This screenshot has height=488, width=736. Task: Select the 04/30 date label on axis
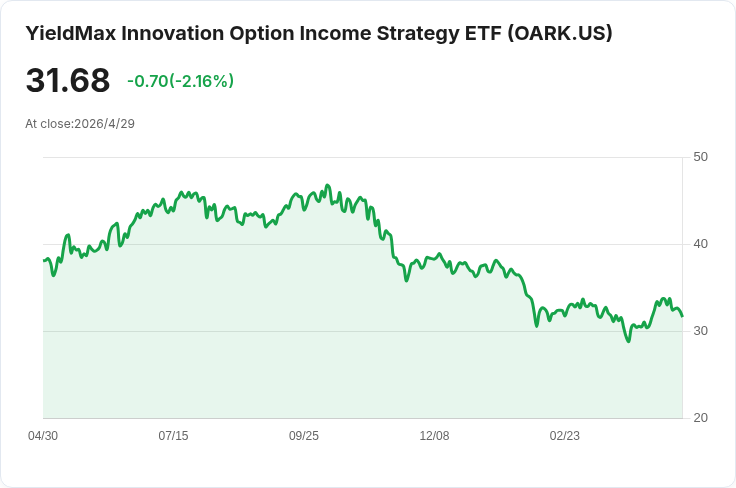click(x=43, y=436)
